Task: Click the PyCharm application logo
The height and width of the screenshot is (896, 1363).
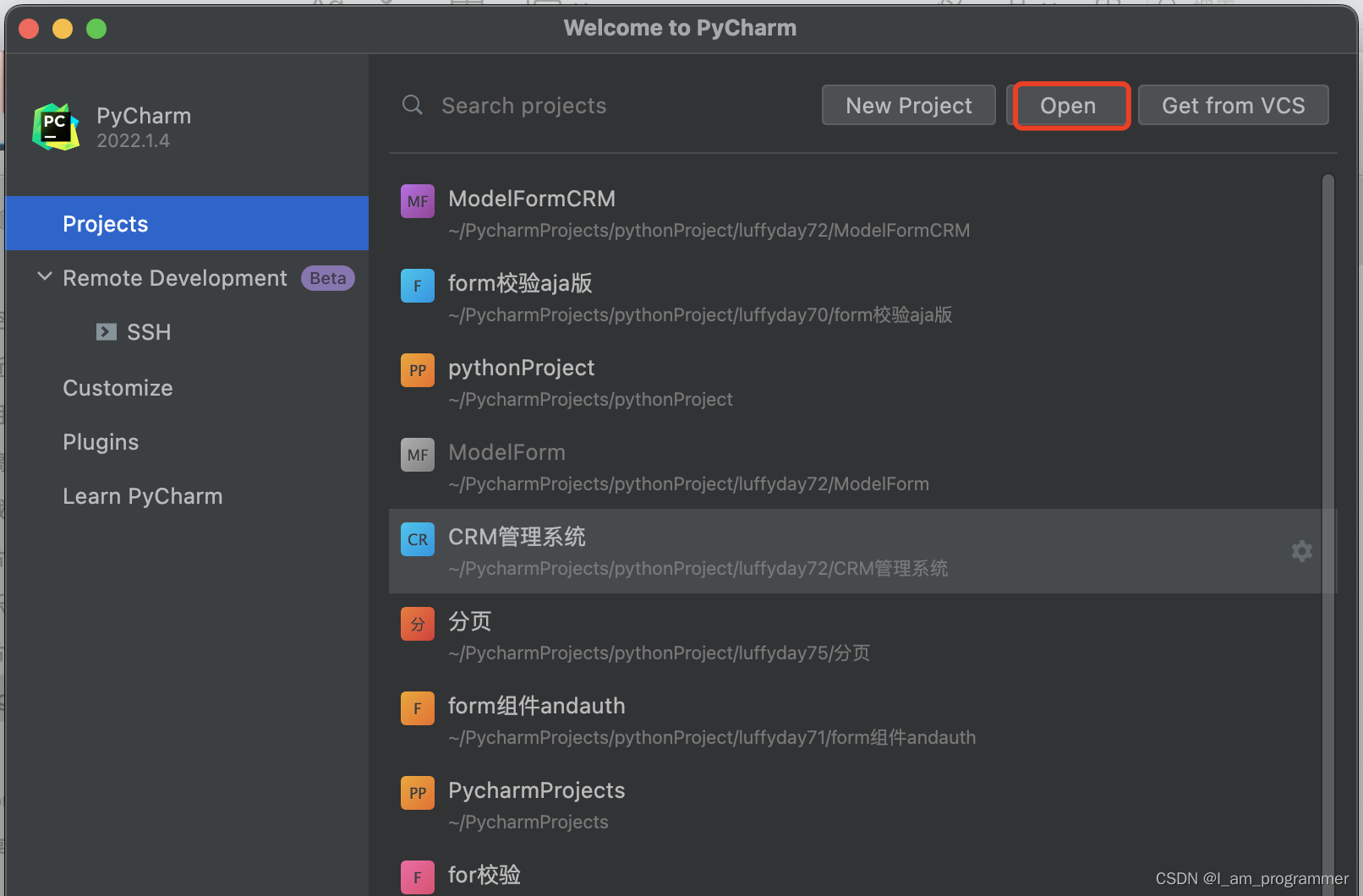Action: pyautogui.click(x=54, y=126)
